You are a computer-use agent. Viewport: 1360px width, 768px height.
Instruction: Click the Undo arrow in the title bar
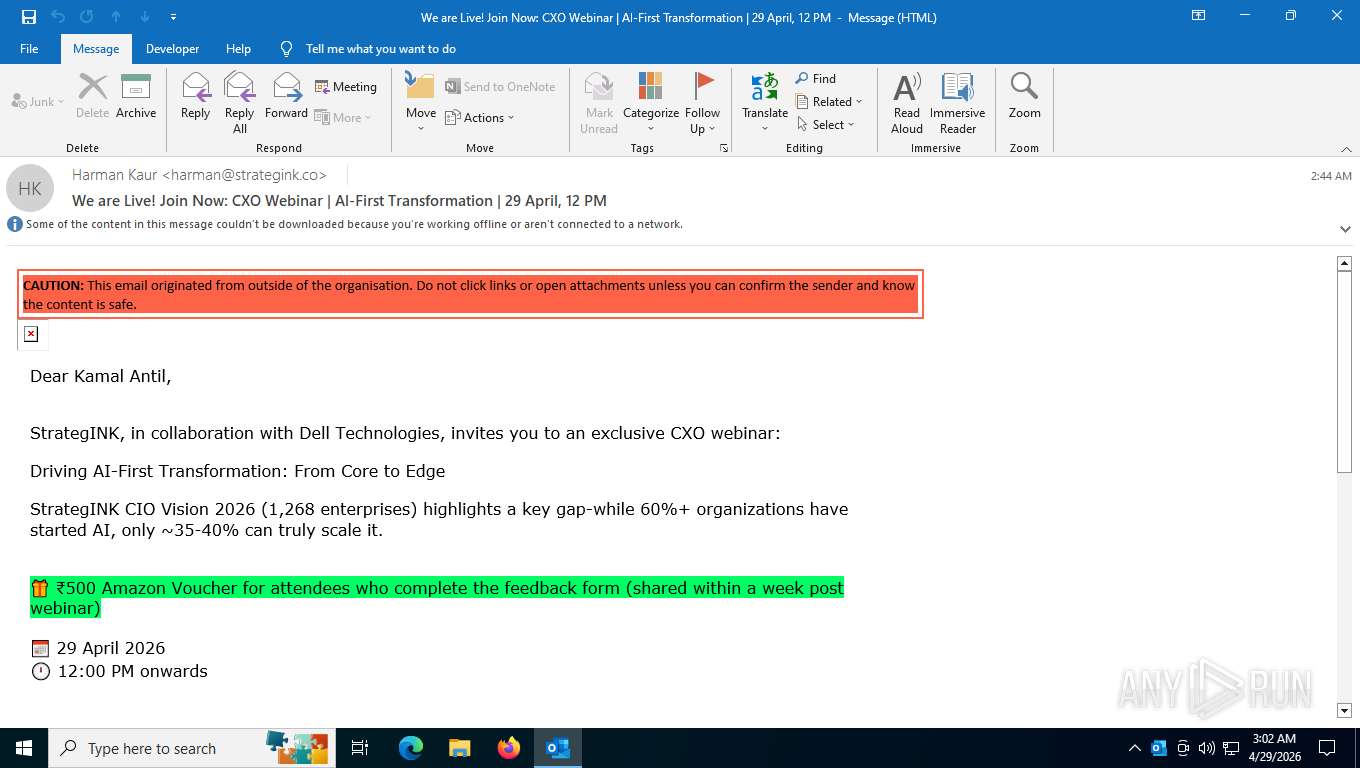(x=58, y=17)
